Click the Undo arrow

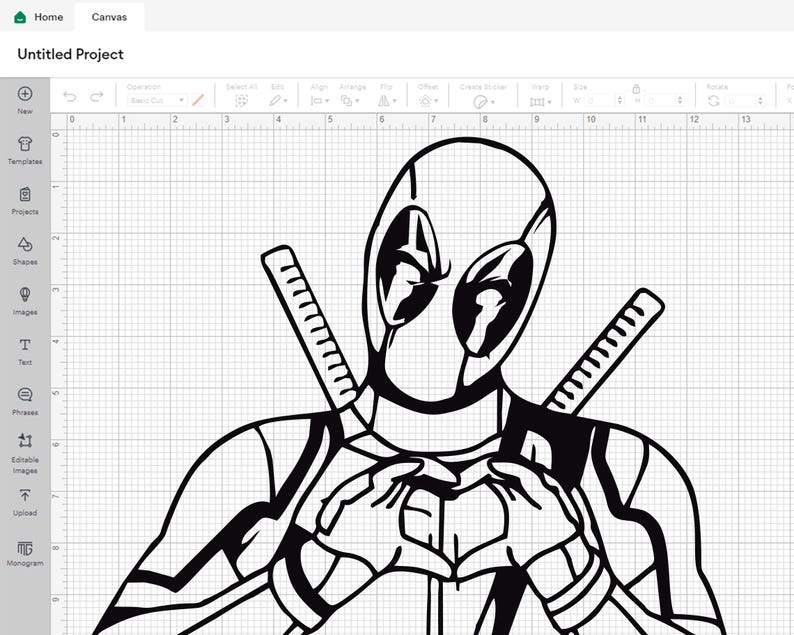coord(70,96)
